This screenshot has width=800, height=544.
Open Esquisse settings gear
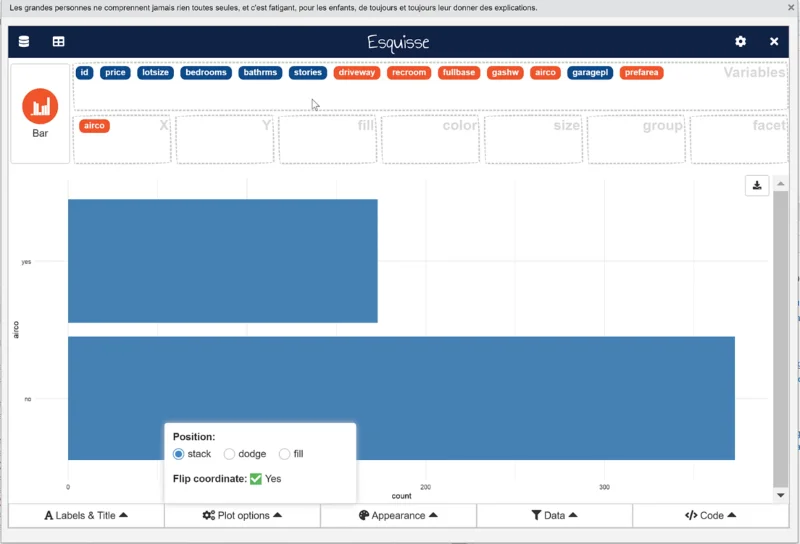tap(740, 42)
